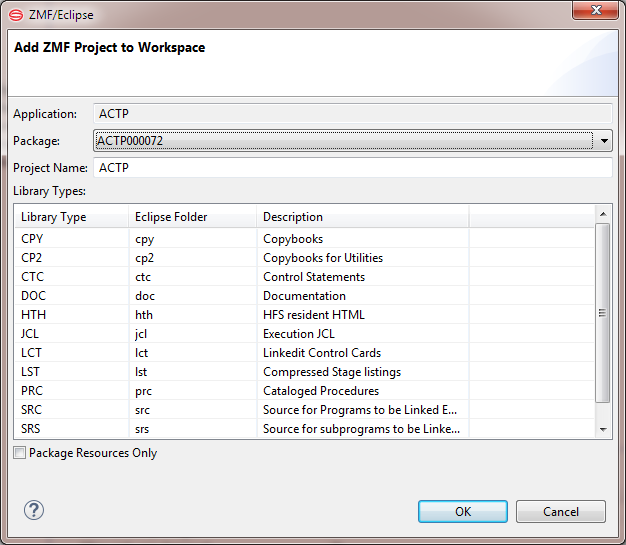
Task: Select the PRC library type row
Action: coord(304,390)
